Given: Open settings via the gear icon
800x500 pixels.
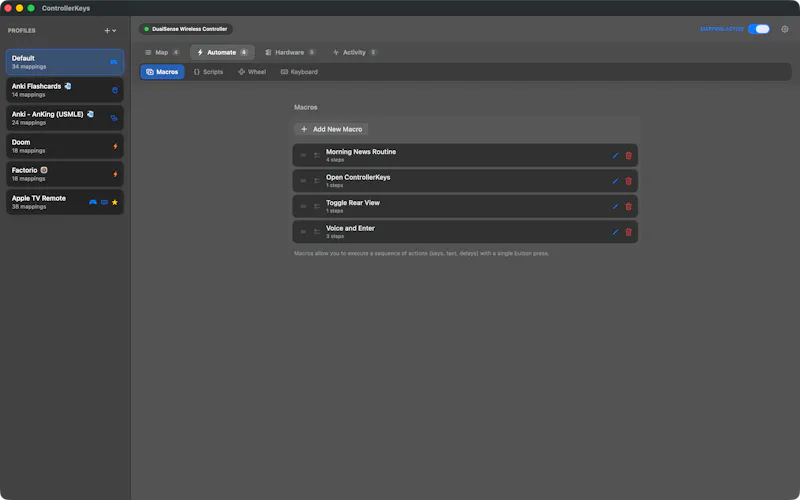Looking at the screenshot, I should [785, 29].
